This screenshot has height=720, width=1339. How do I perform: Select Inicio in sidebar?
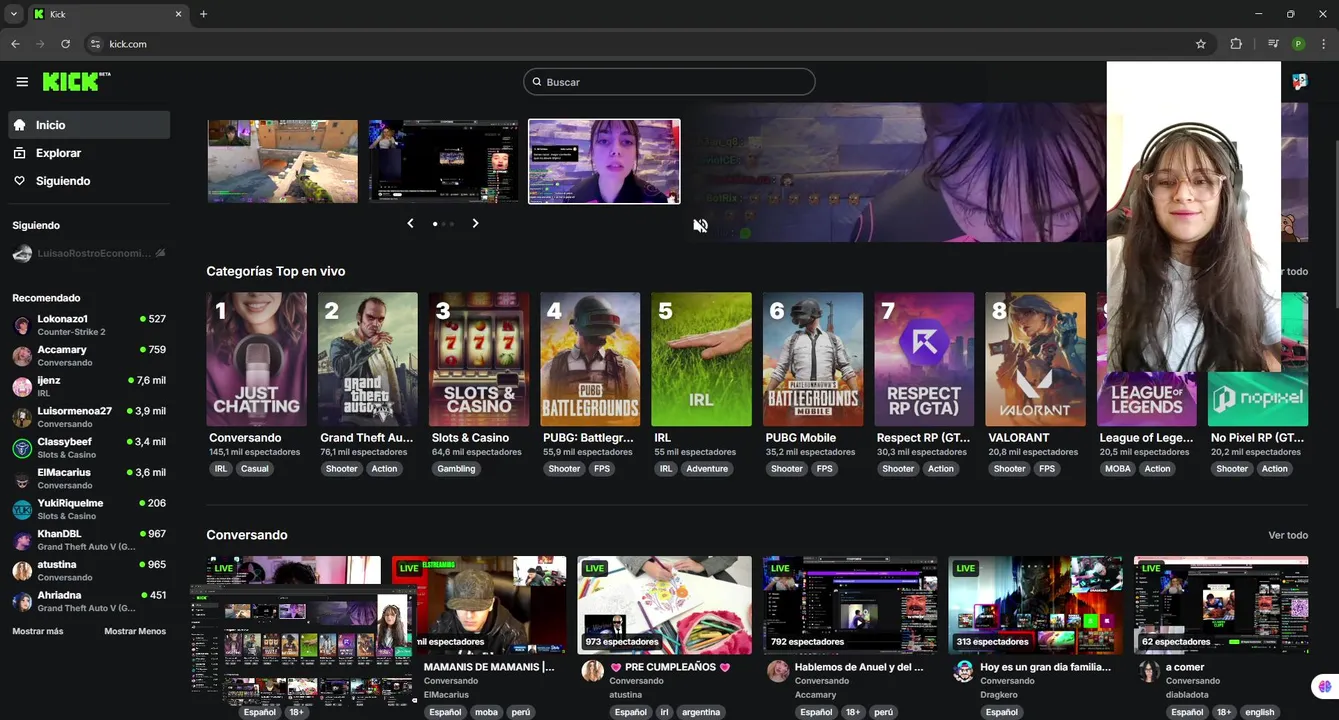tap(89, 125)
